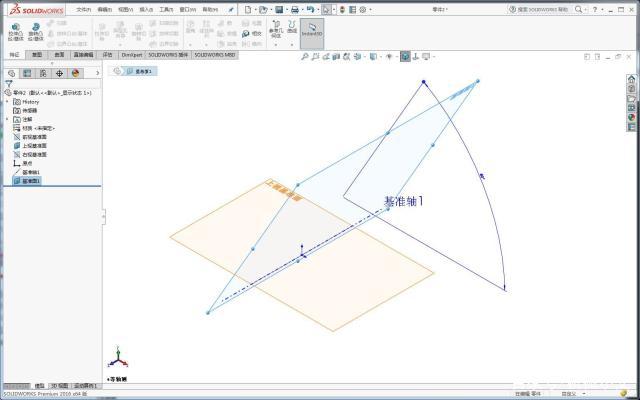The width and height of the screenshot is (640, 400).
Task: Click the Revolved Boss/Base tool icon
Action: pos(36,27)
